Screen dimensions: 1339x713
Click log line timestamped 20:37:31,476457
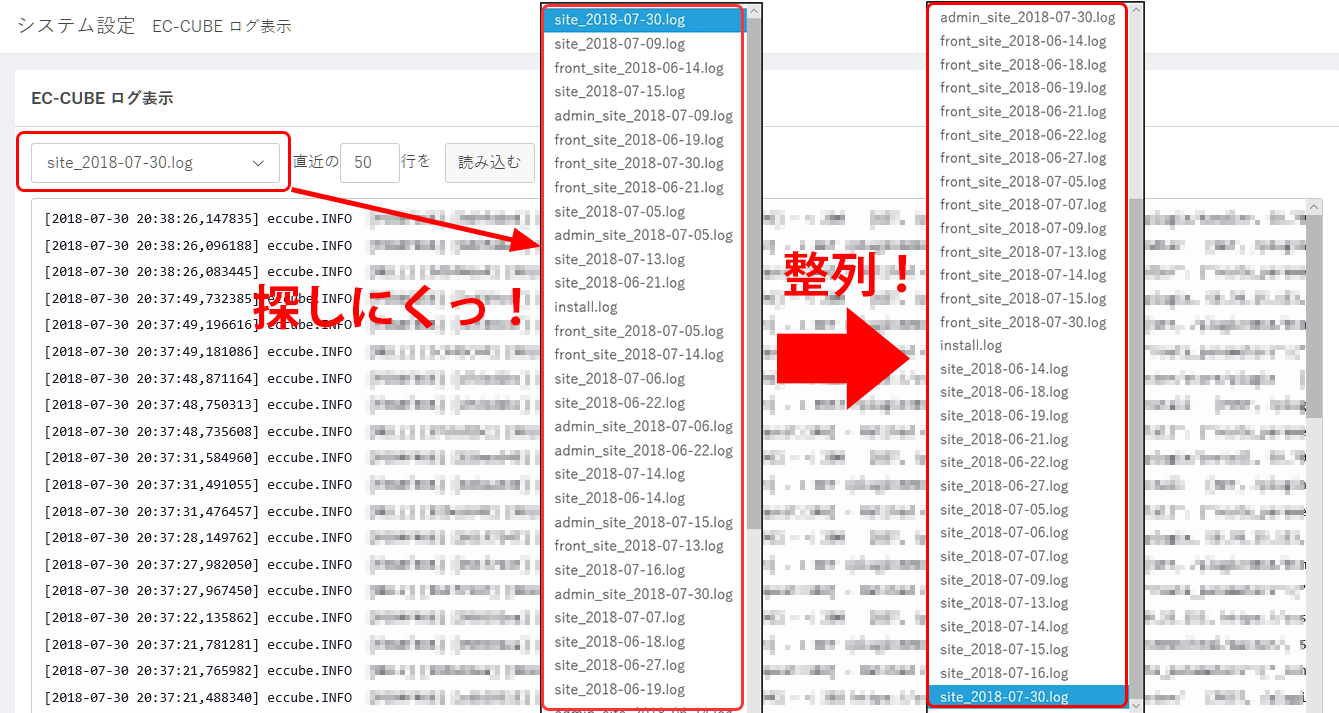coord(198,511)
